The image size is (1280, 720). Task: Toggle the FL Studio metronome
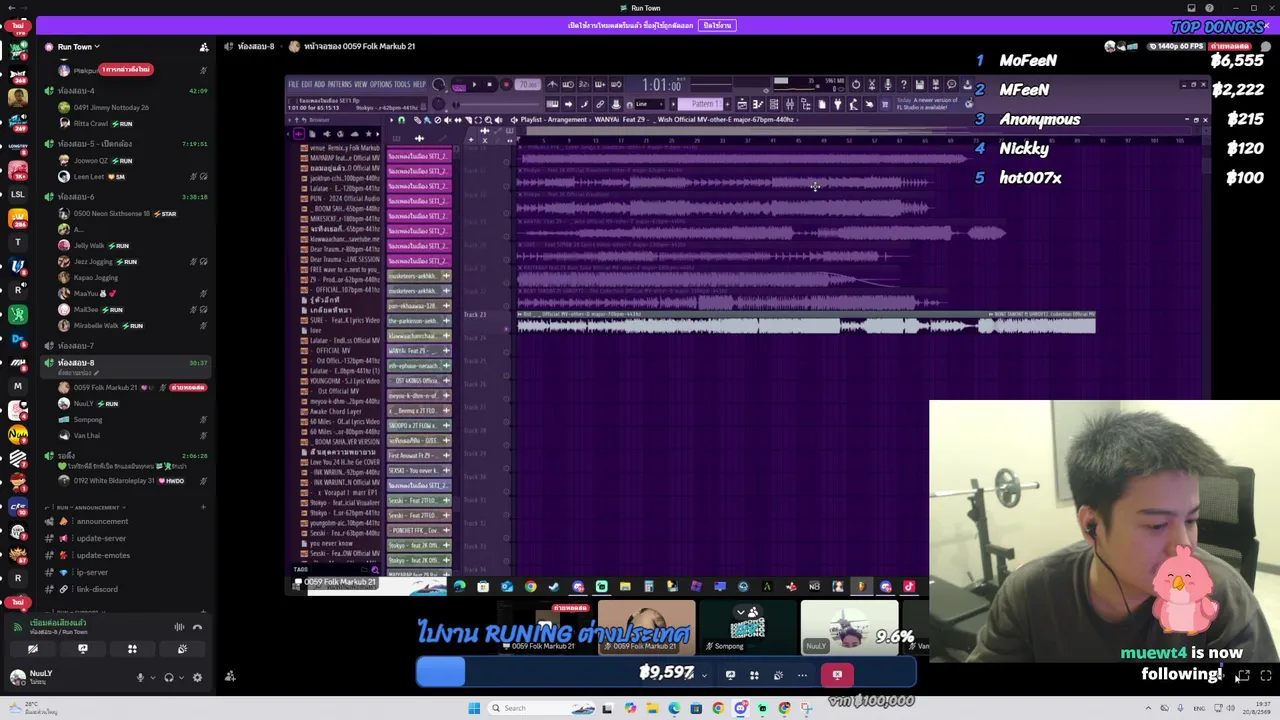click(552, 85)
